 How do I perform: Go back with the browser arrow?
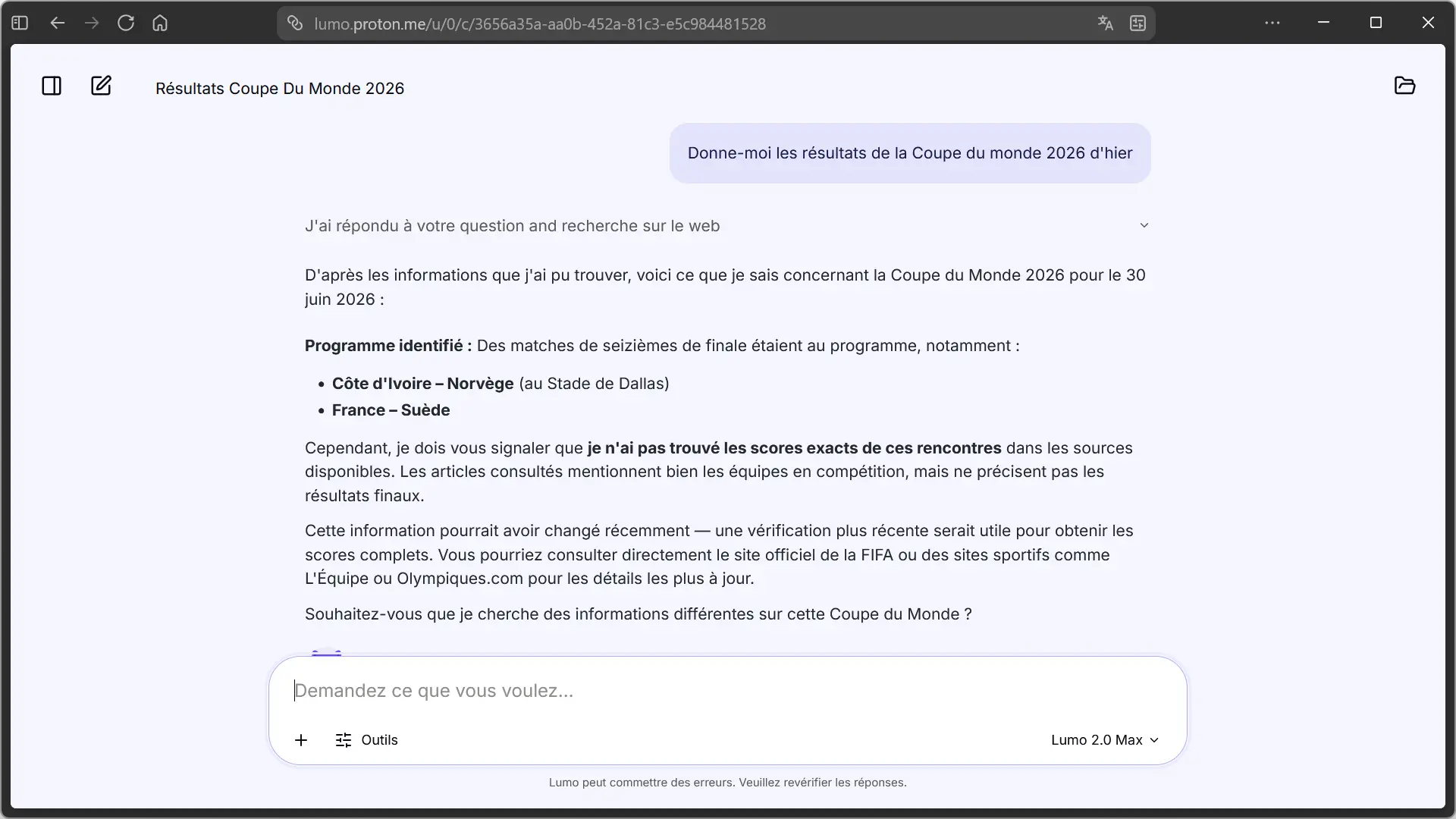pyautogui.click(x=57, y=23)
